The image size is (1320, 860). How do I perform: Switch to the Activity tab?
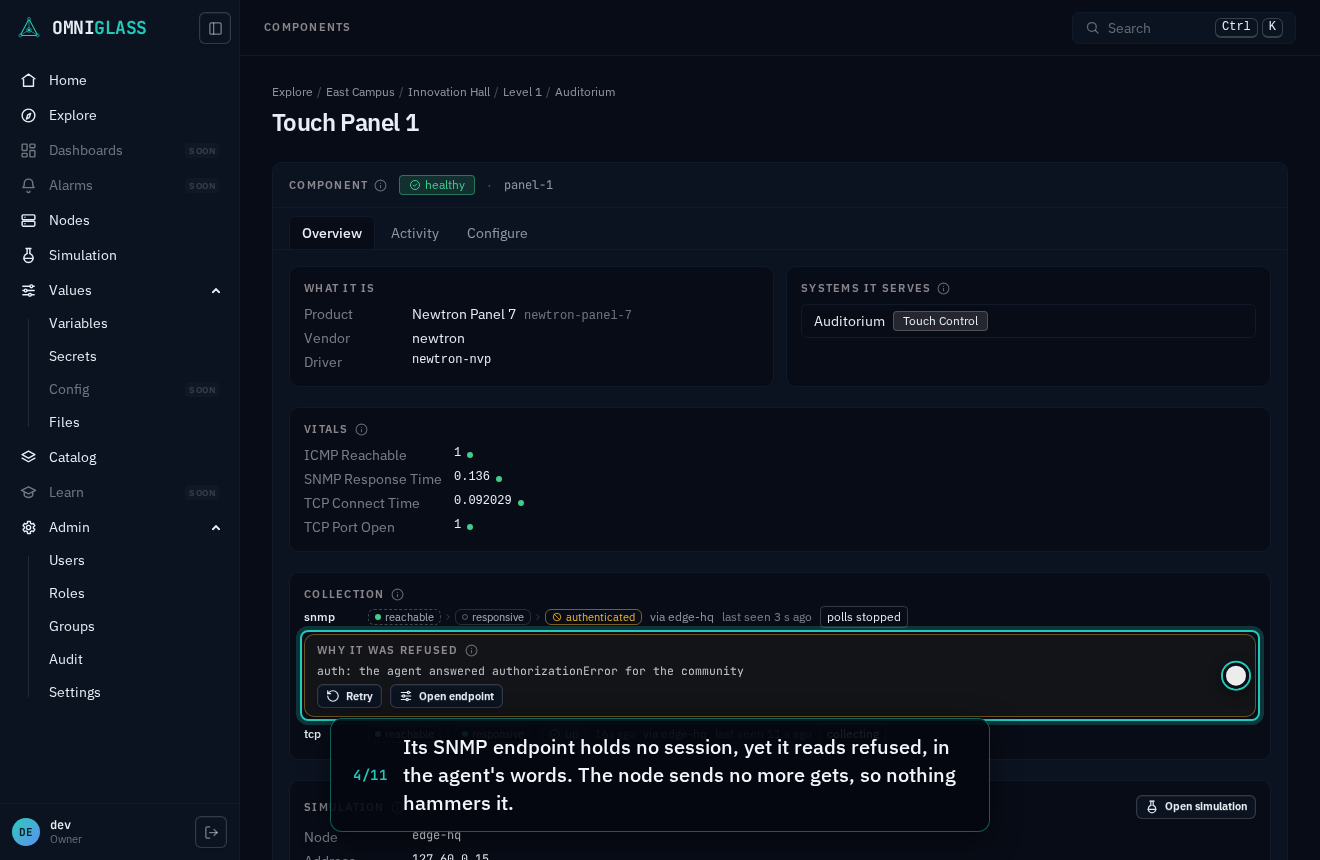tap(415, 233)
